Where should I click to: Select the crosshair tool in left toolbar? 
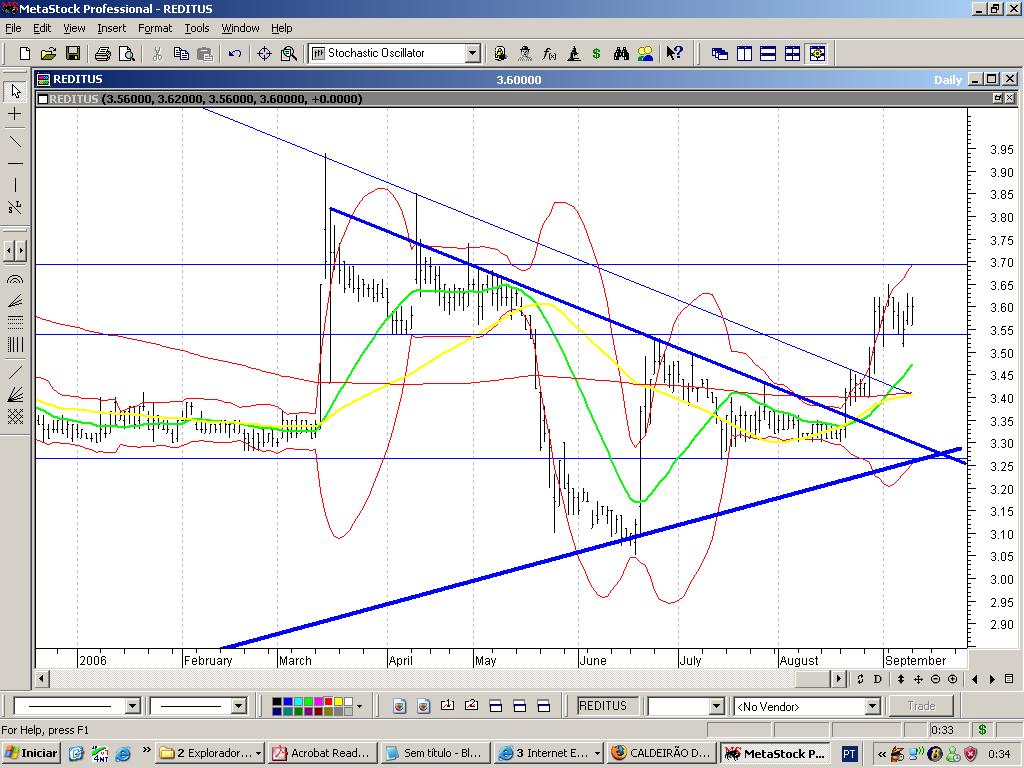click(15, 115)
